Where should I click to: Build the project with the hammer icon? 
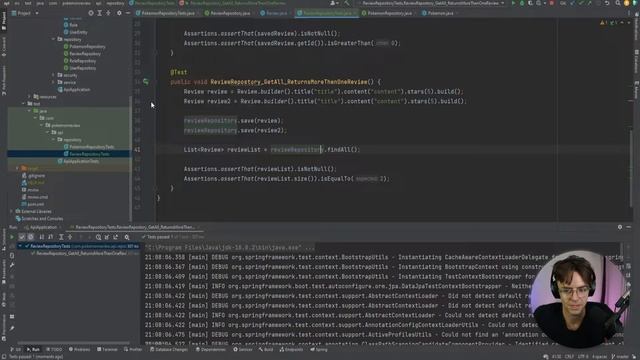(x=347, y=3)
